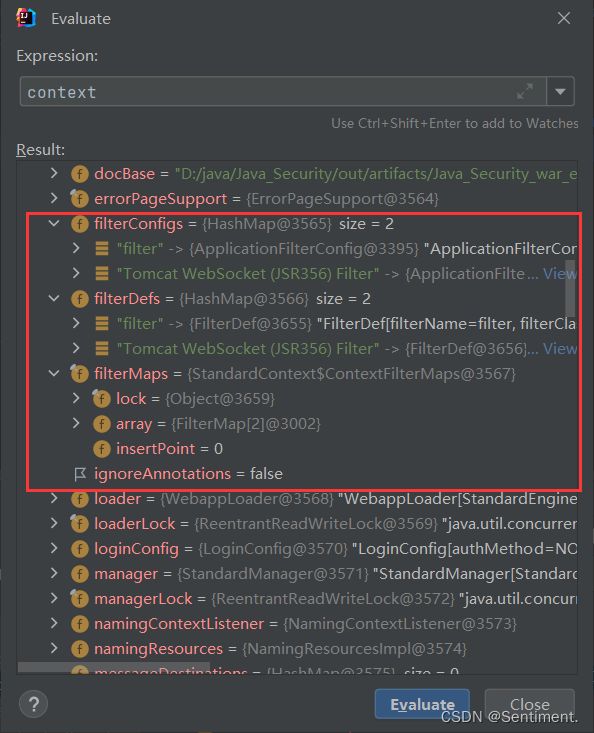Expand the loginConfig node
Image resolution: width=594 pixels, height=733 pixels.
(x=54, y=548)
